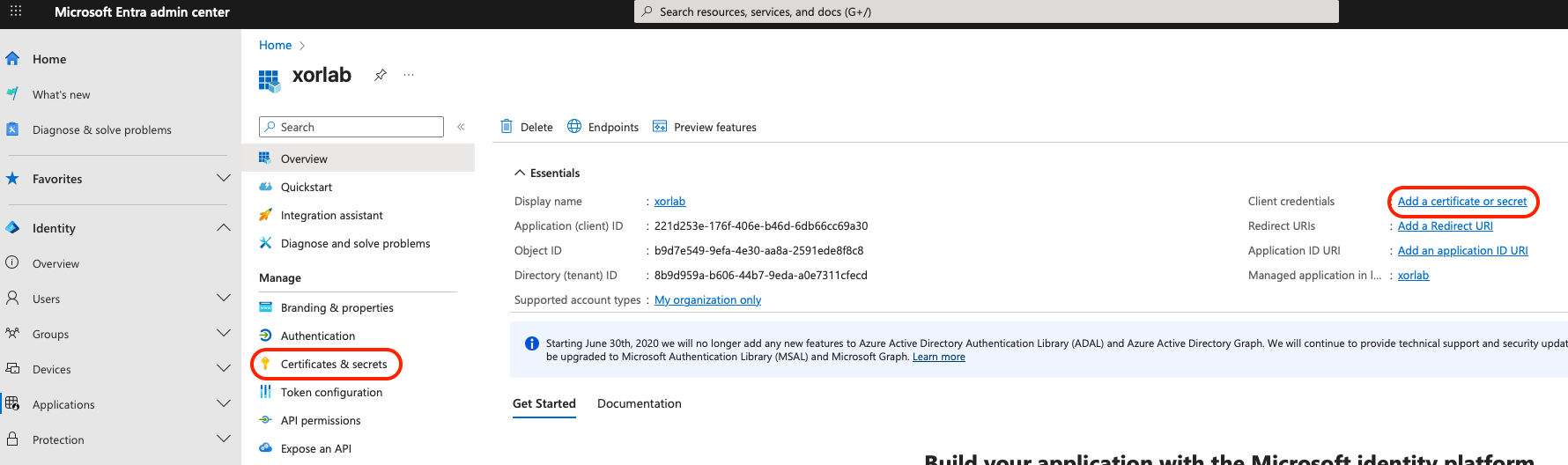Click the Directory (tenant) ID value
The width and height of the screenshot is (1568, 465).
(761, 275)
